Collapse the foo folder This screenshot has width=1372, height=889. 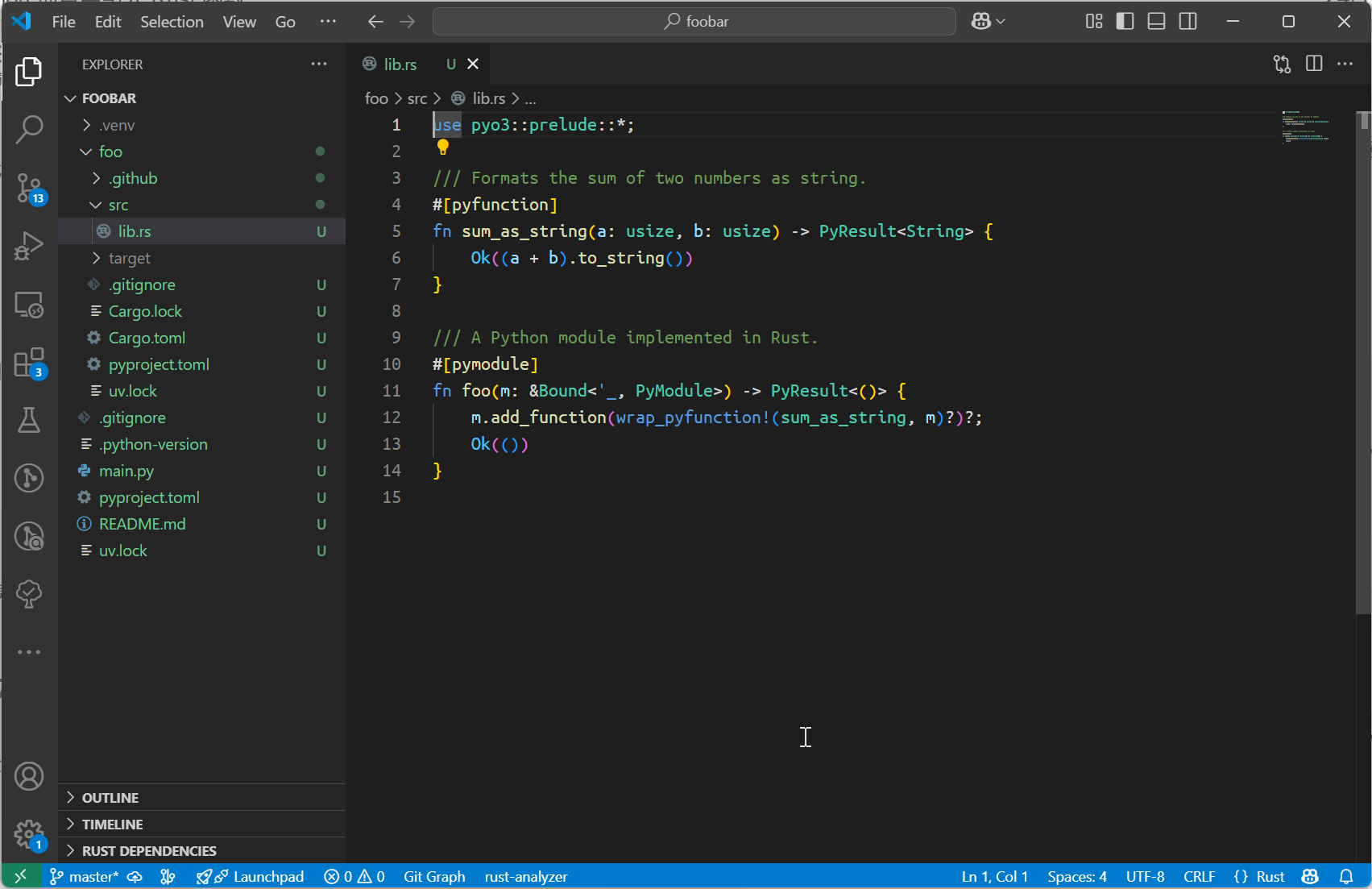click(x=202, y=152)
